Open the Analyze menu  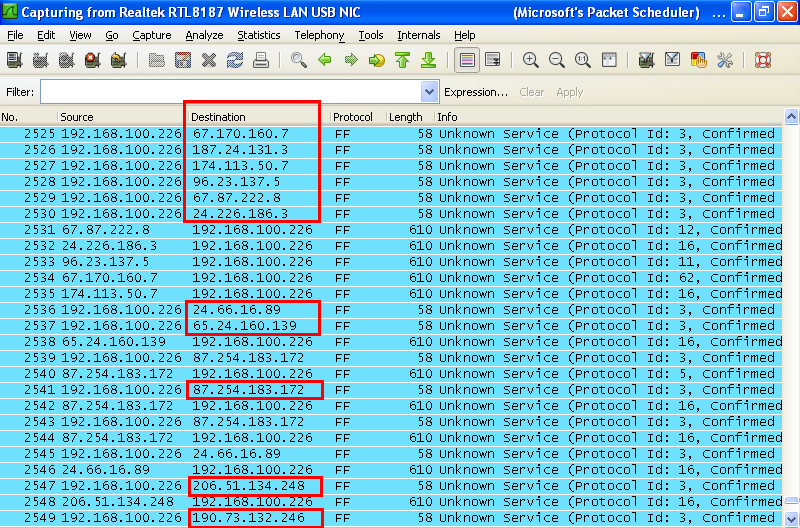(x=204, y=35)
